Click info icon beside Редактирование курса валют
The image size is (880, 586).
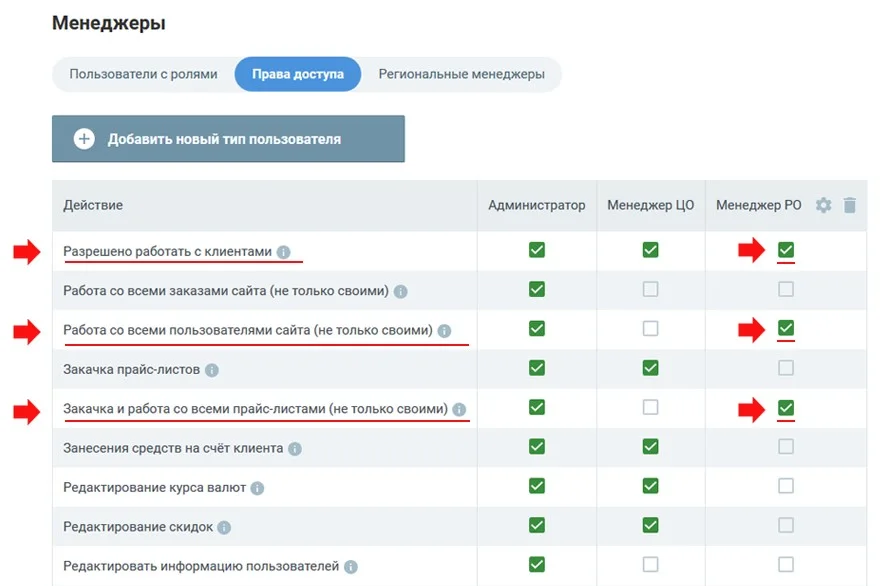coord(258,488)
